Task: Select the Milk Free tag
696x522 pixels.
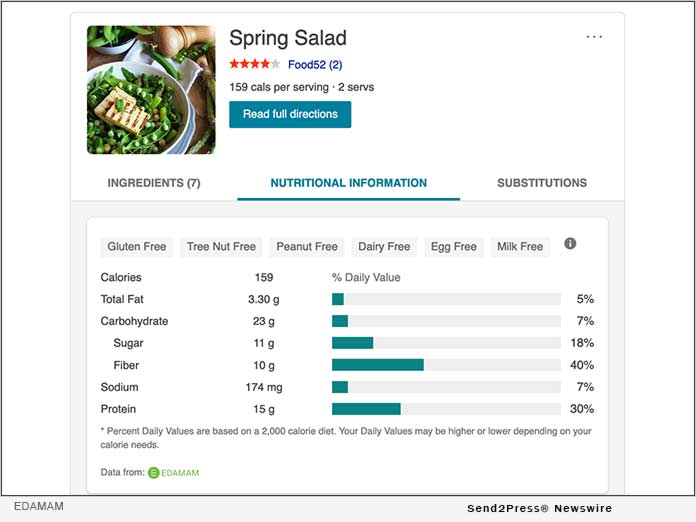Action: [518, 247]
